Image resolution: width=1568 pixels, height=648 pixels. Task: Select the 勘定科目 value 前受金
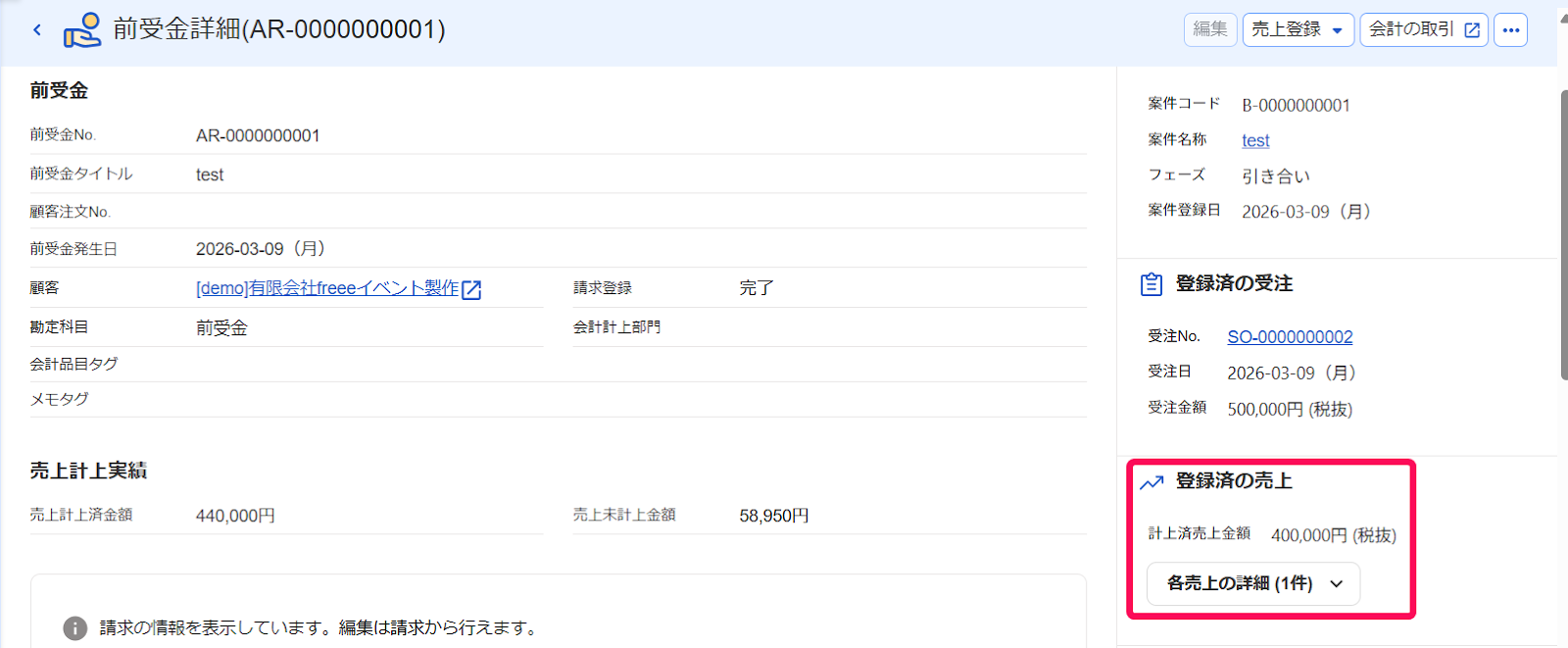click(x=221, y=327)
